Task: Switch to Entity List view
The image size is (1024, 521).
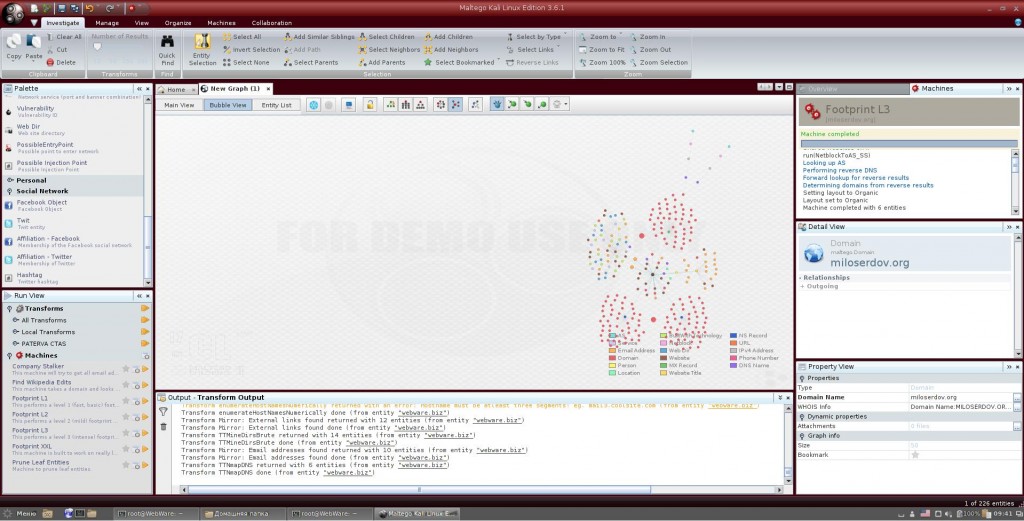Action: (x=276, y=105)
